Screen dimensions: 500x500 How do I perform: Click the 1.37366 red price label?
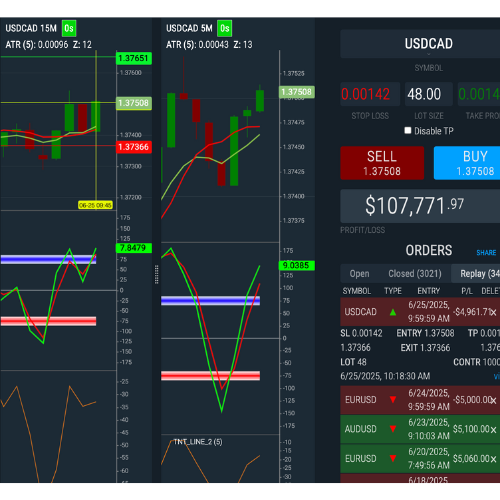(x=134, y=147)
